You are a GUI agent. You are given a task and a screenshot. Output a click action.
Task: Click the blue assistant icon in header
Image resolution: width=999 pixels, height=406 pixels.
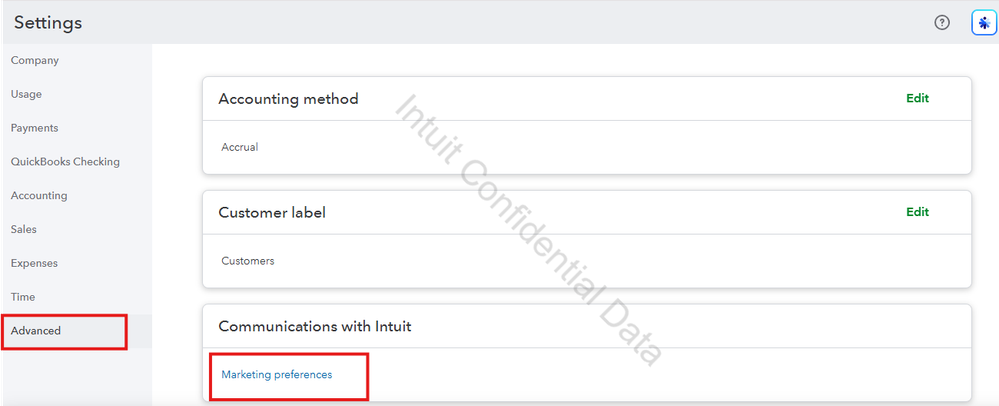click(981, 23)
